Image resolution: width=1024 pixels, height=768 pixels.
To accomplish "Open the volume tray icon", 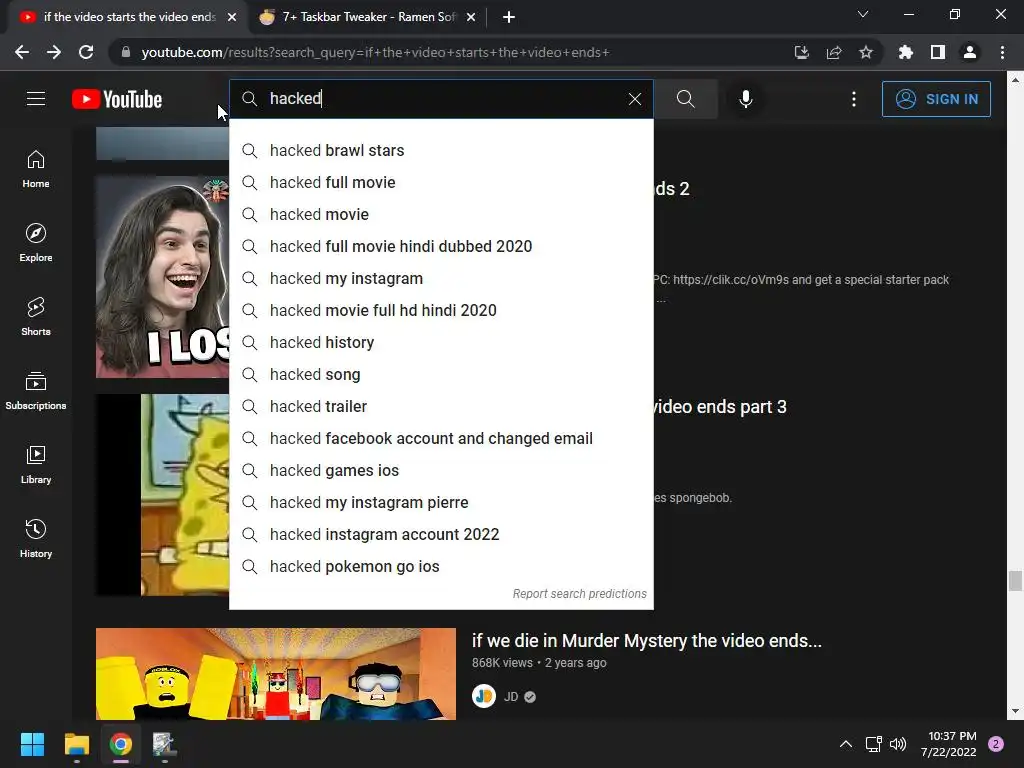I will coord(899,744).
